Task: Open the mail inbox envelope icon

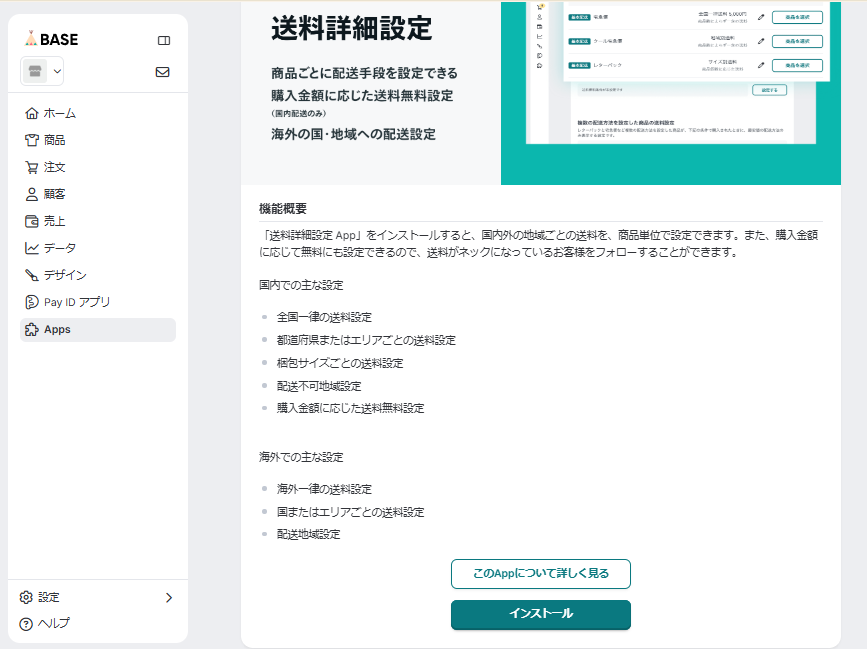Action: point(163,72)
